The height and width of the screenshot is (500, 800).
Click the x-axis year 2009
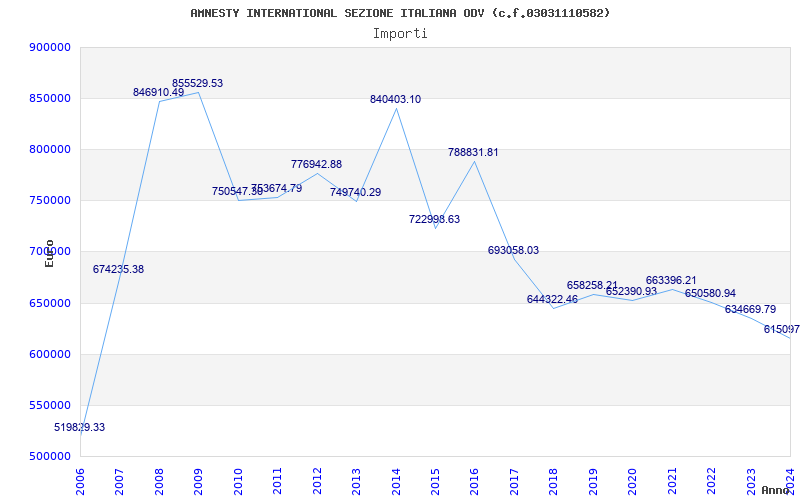pyautogui.click(x=198, y=481)
